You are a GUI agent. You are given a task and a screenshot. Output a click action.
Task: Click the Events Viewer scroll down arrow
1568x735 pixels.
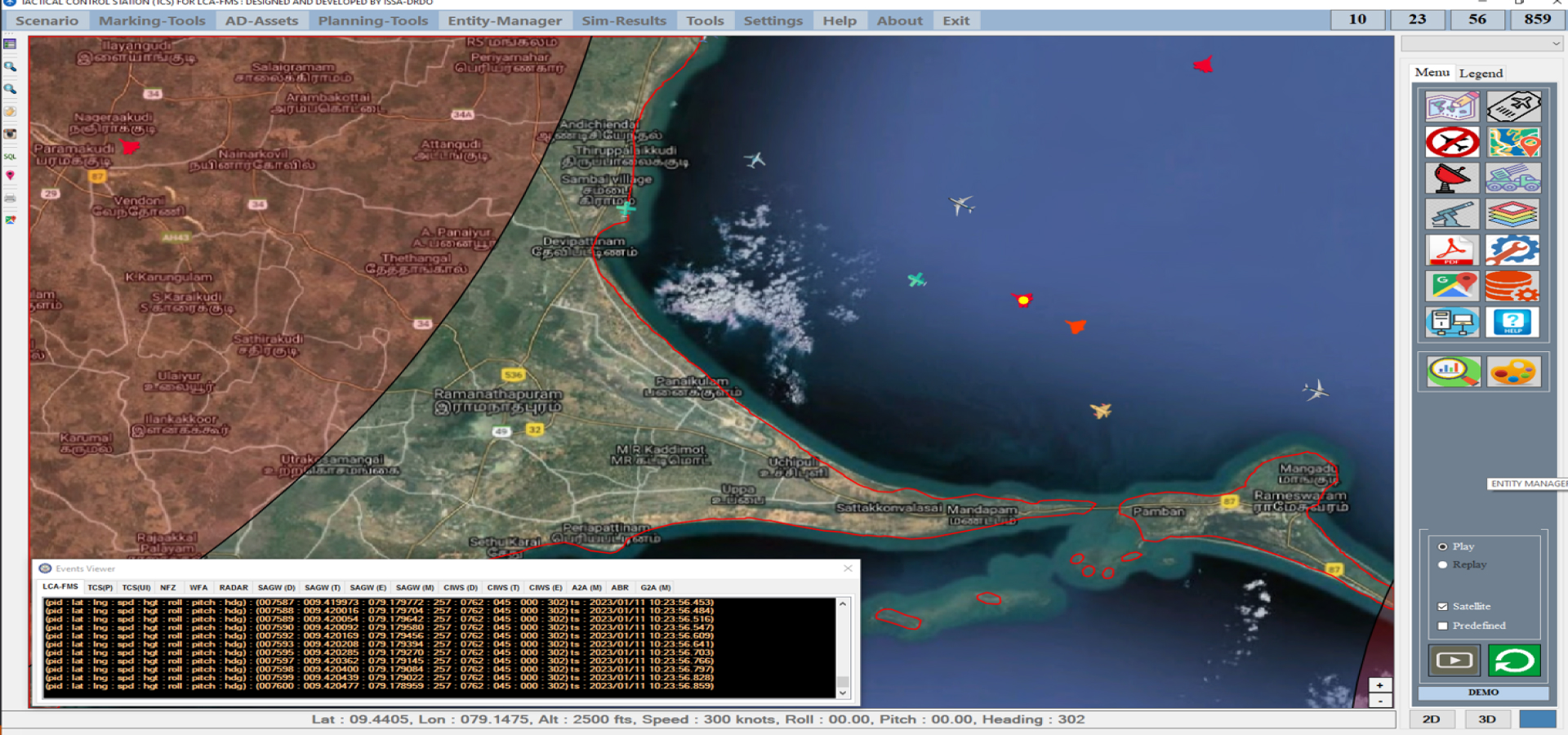coord(843,693)
